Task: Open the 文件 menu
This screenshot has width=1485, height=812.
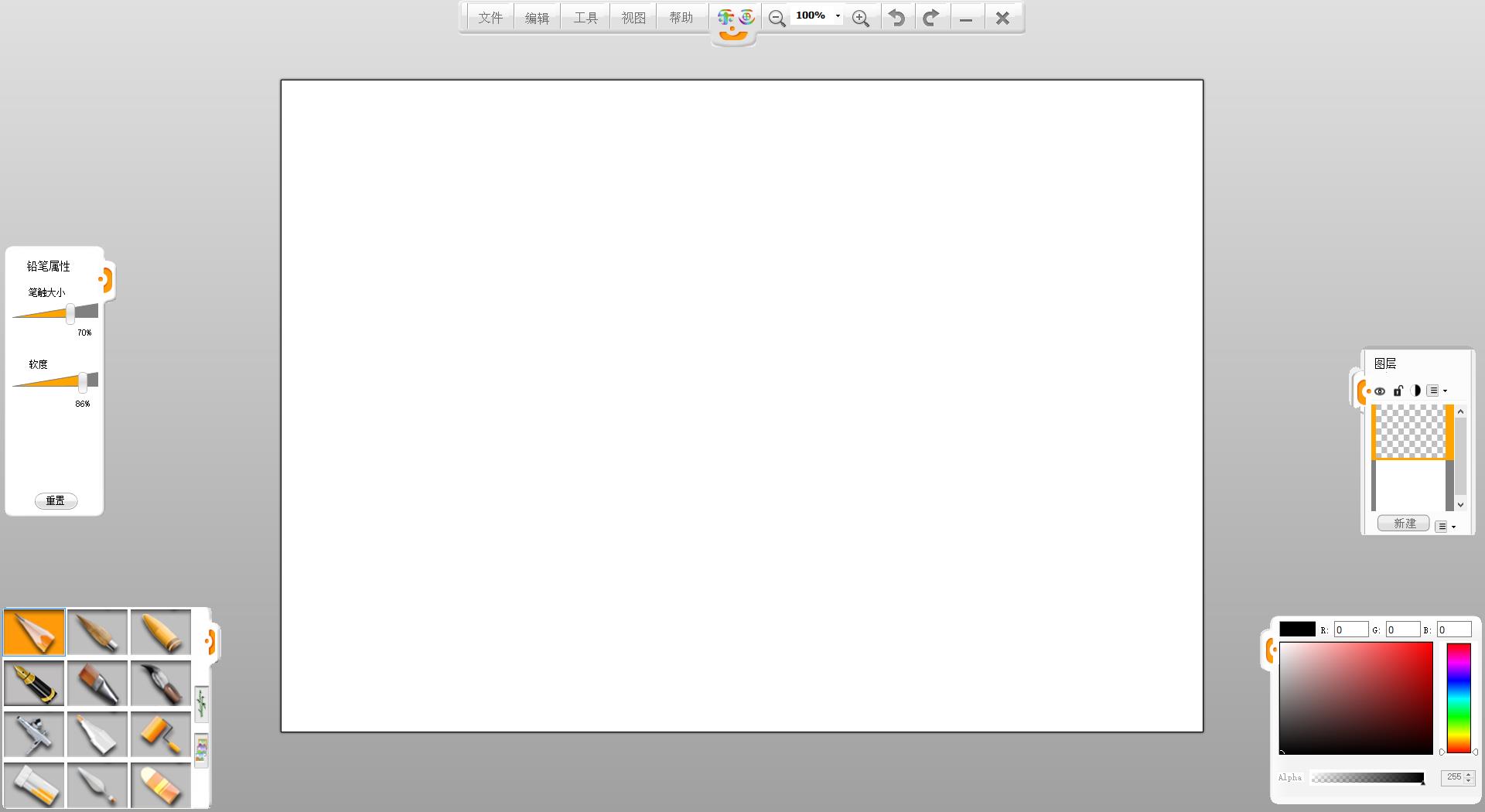Action: click(490, 18)
